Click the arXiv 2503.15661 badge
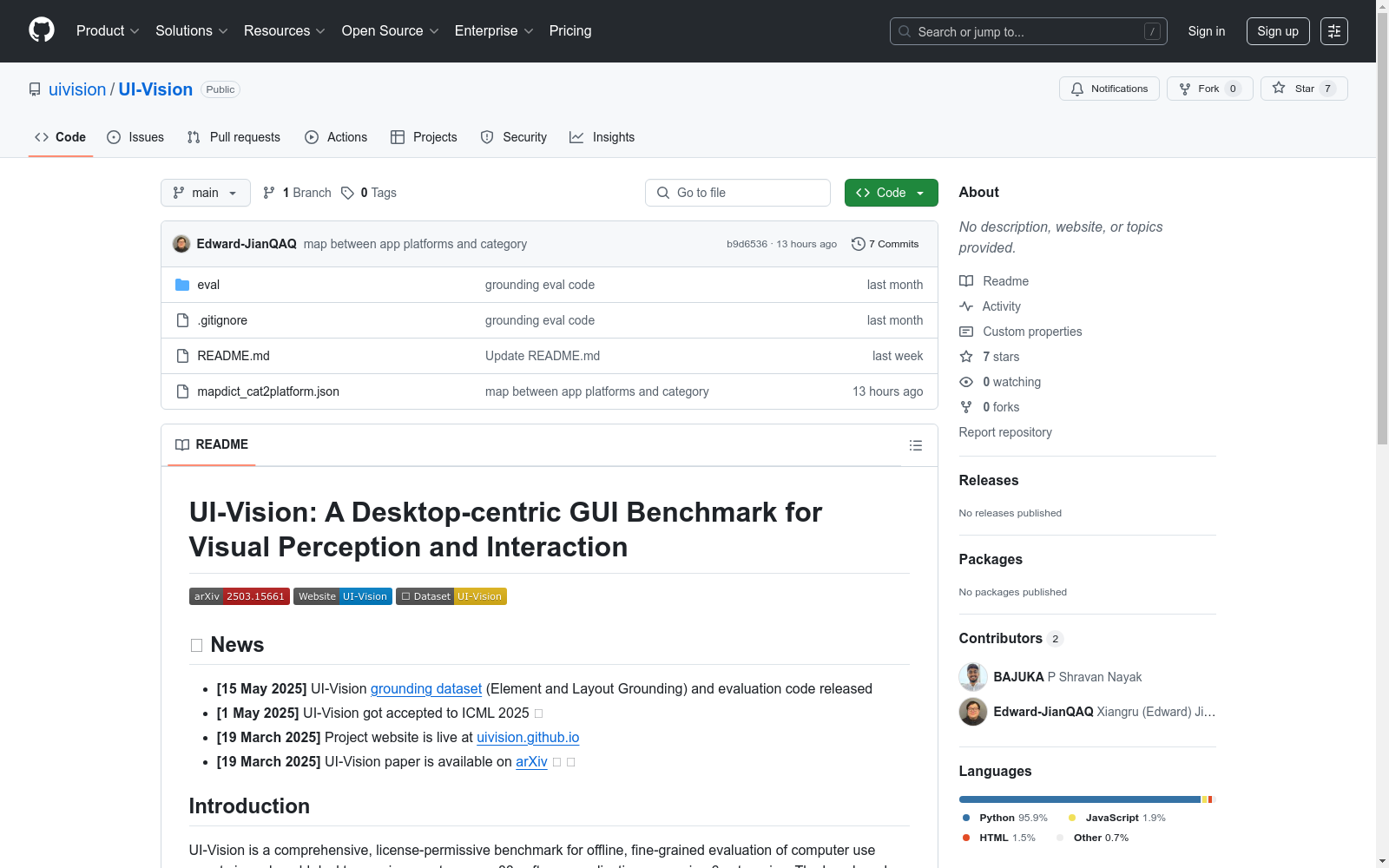The height and width of the screenshot is (868, 1389). click(x=239, y=596)
